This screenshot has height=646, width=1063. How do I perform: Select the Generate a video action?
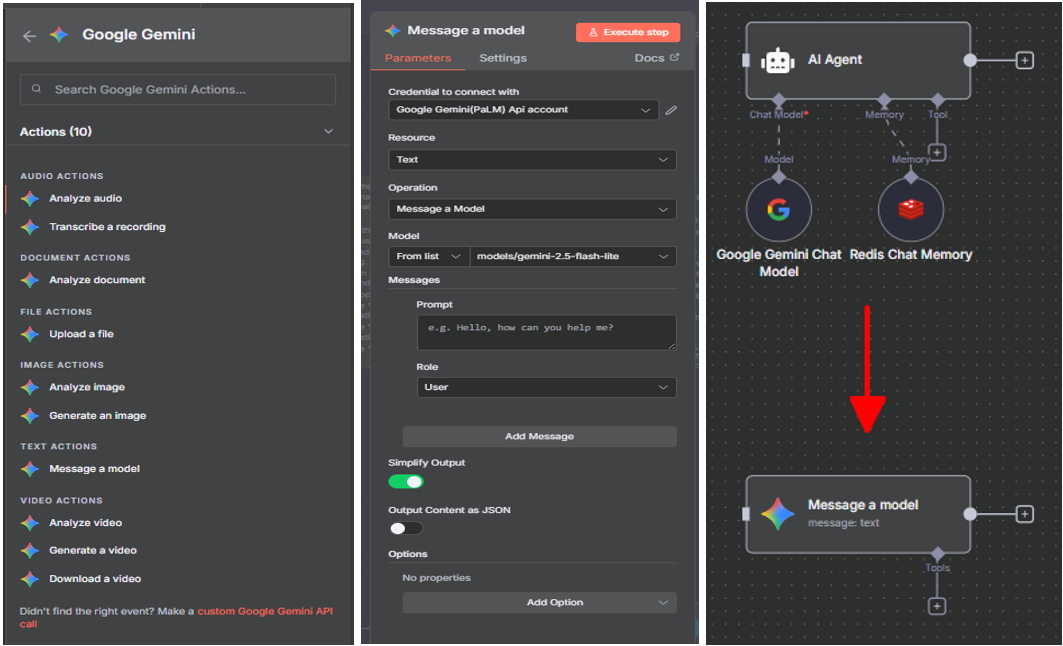pyautogui.click(x=93, y=550)
